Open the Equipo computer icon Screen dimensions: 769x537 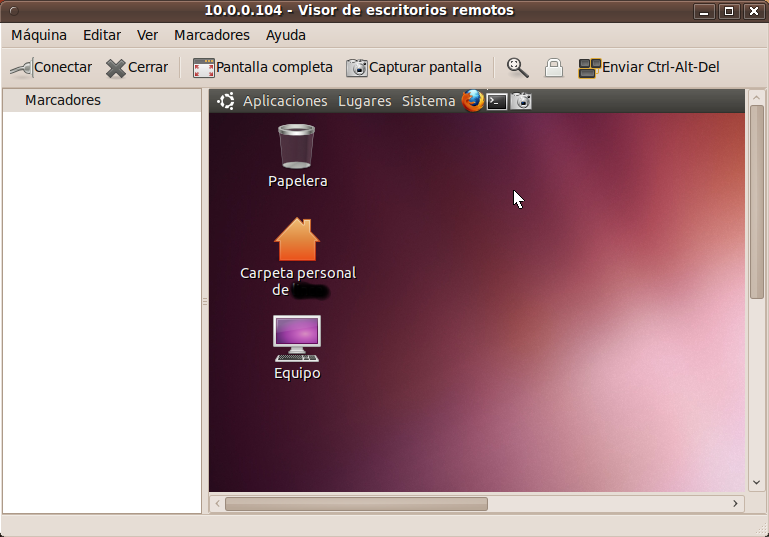[x=297, y=339]
